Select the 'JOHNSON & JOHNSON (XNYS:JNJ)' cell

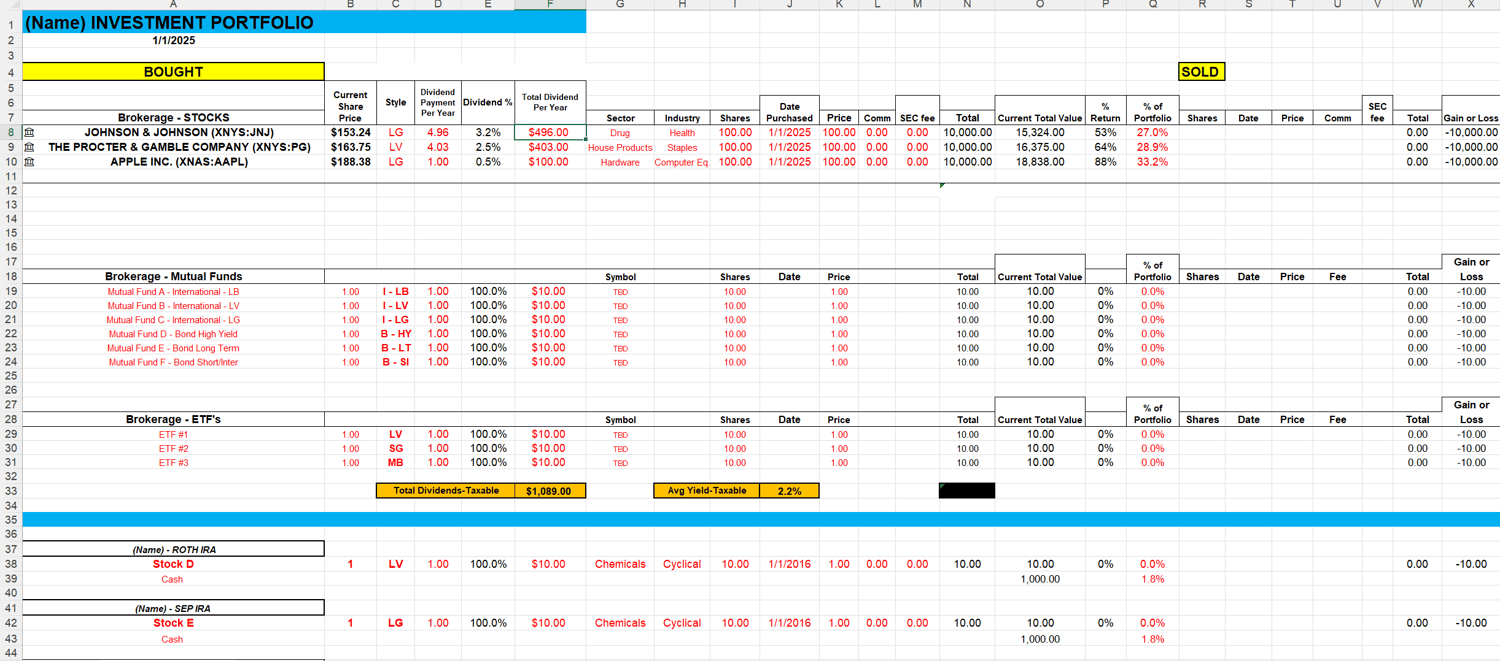pos(173,132)
